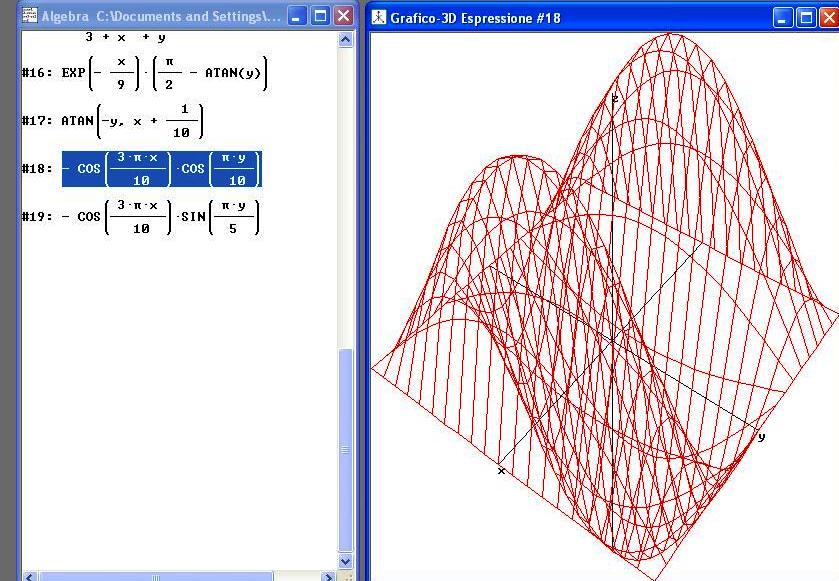Select expression #16 EXP formula
839x581 pixels.
coord(164,73)
